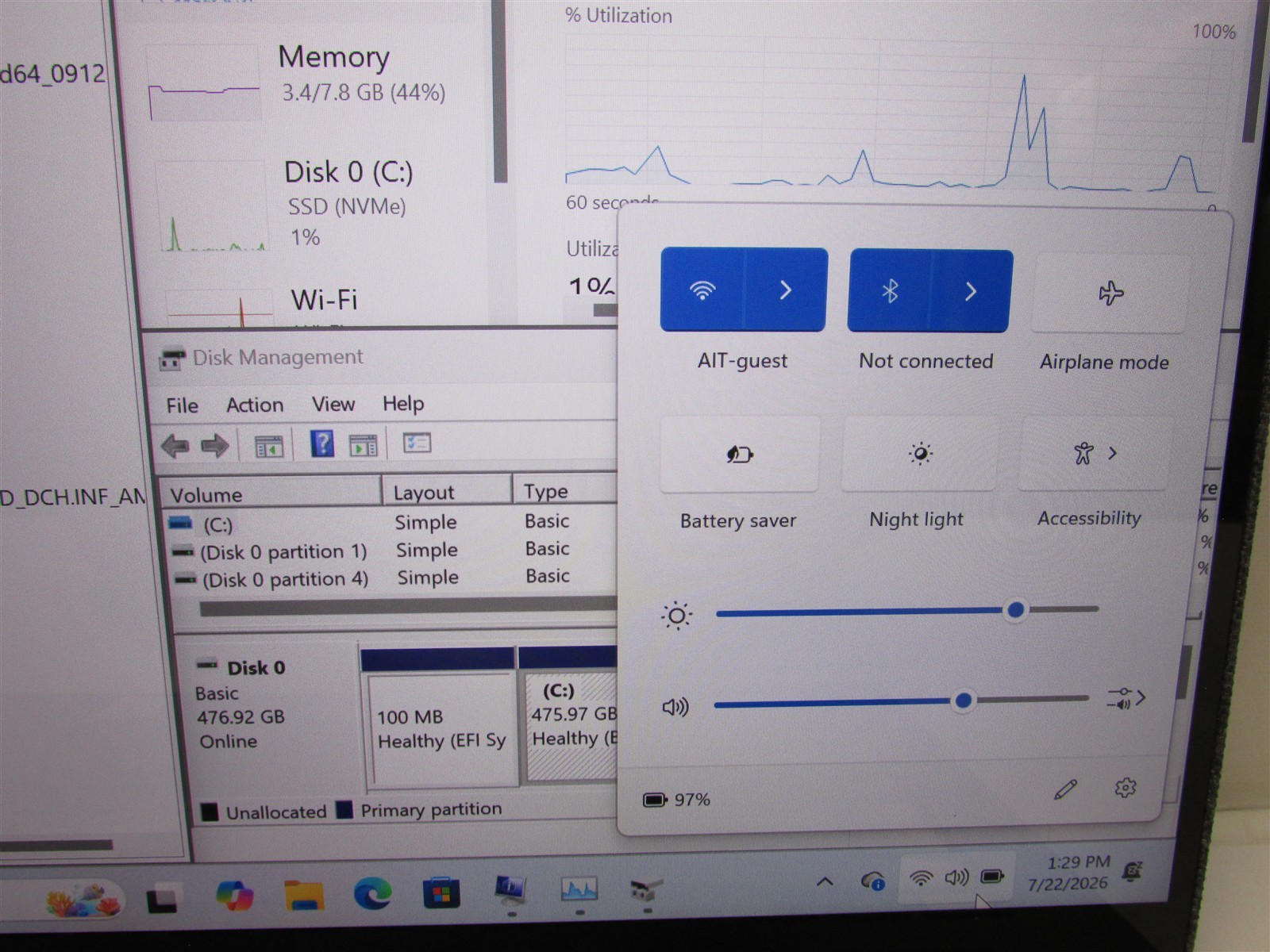Open notifications bell icon in tray
Screen dimensions: 1270x952
tap(1132, 872)
